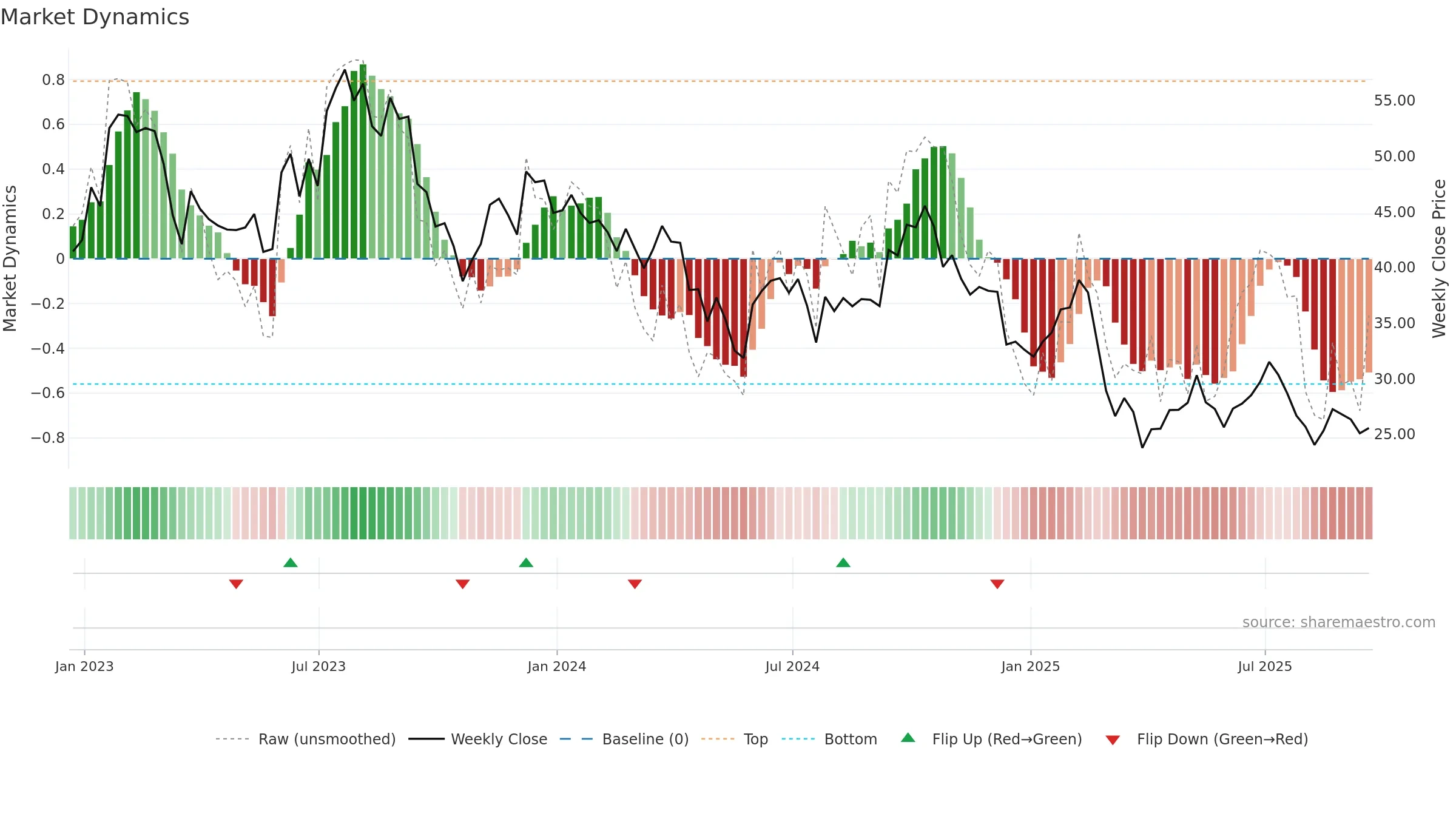Screen dimensions: 1456x819
Task: Click the 0.4 dynamics axis tick
Action: [53, 169]
